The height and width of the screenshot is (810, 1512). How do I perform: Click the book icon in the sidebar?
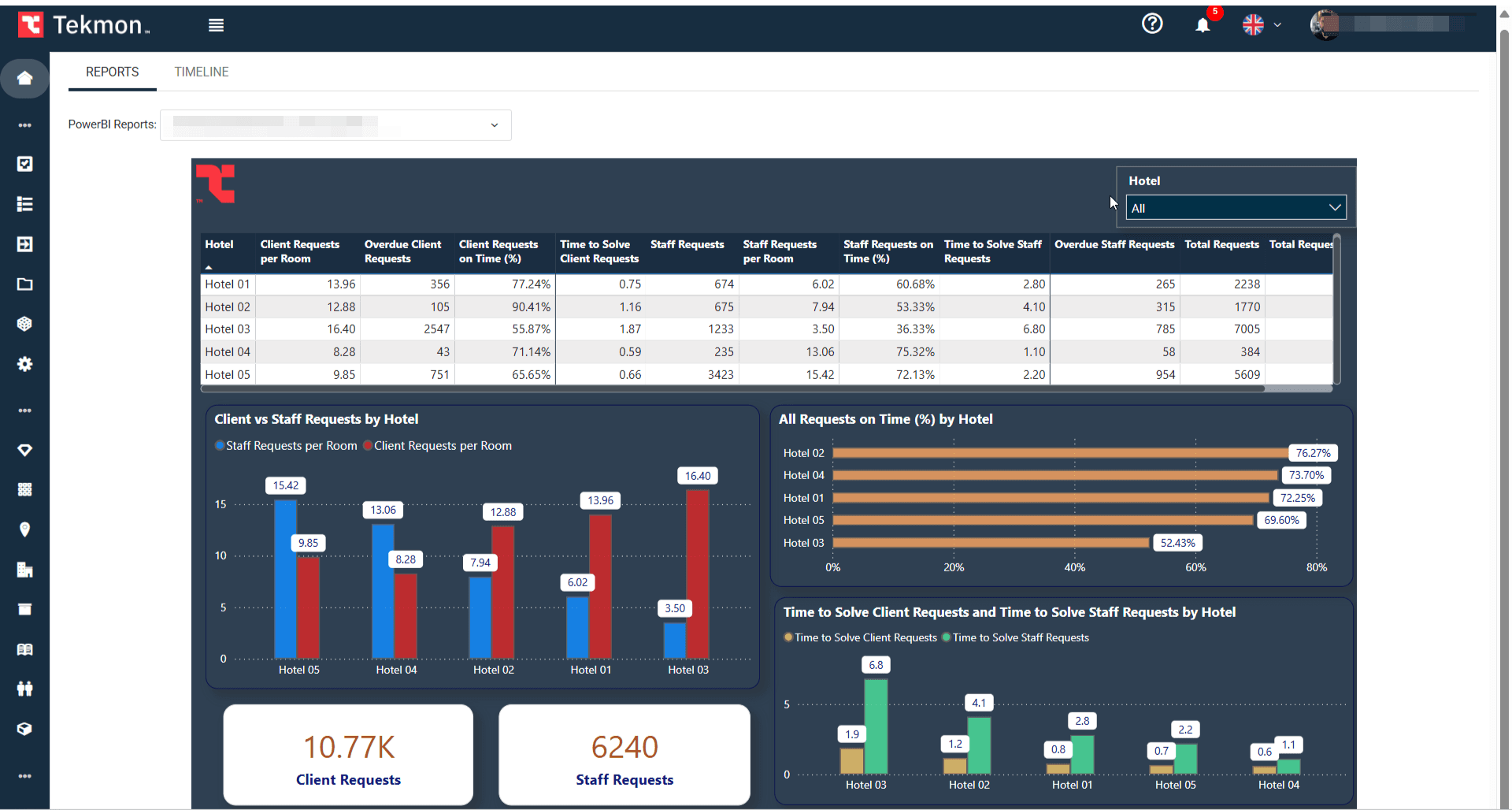(x=24, y=649)
